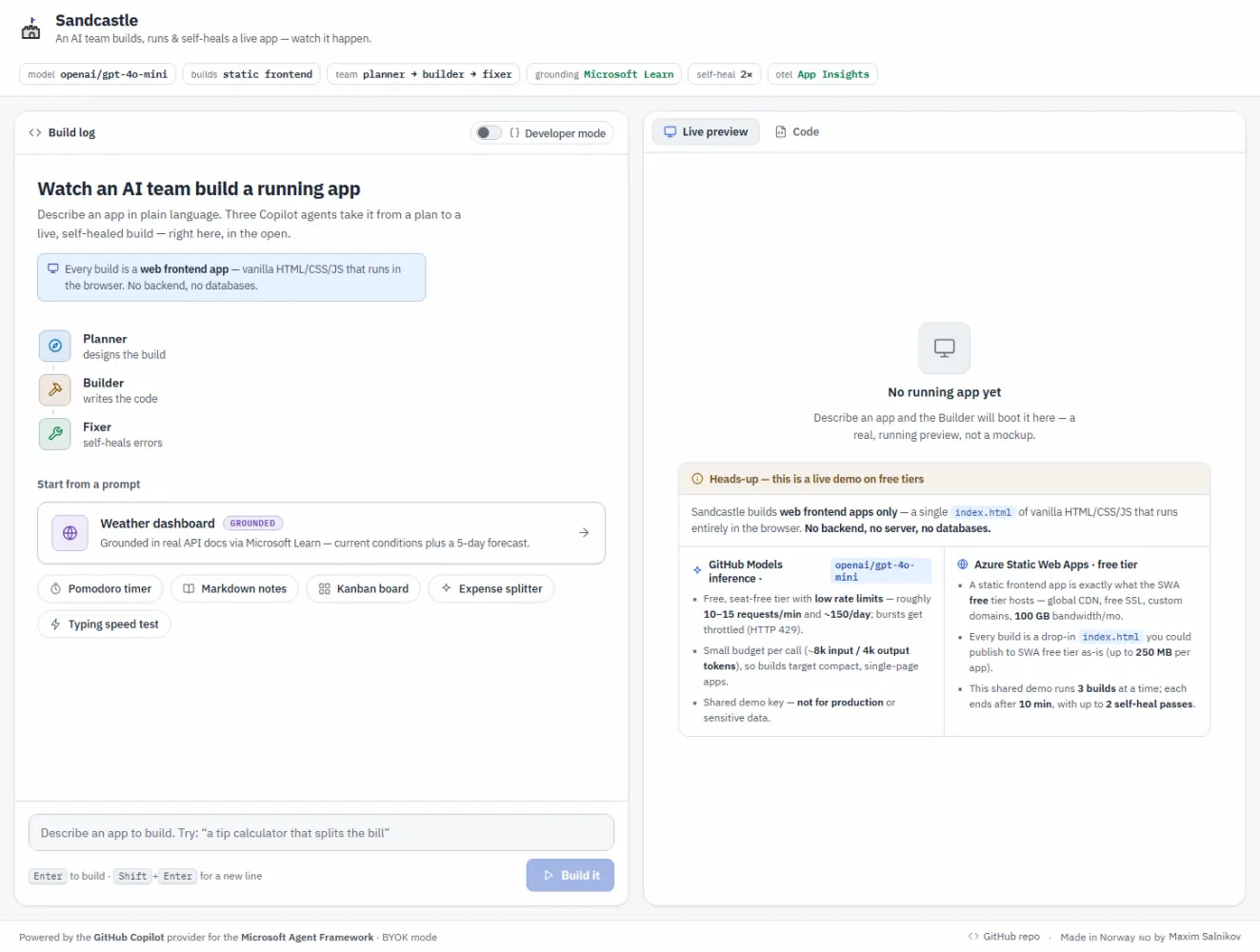
Task: Click the Azure Static Web Apps globe icon
Action: 963,565
